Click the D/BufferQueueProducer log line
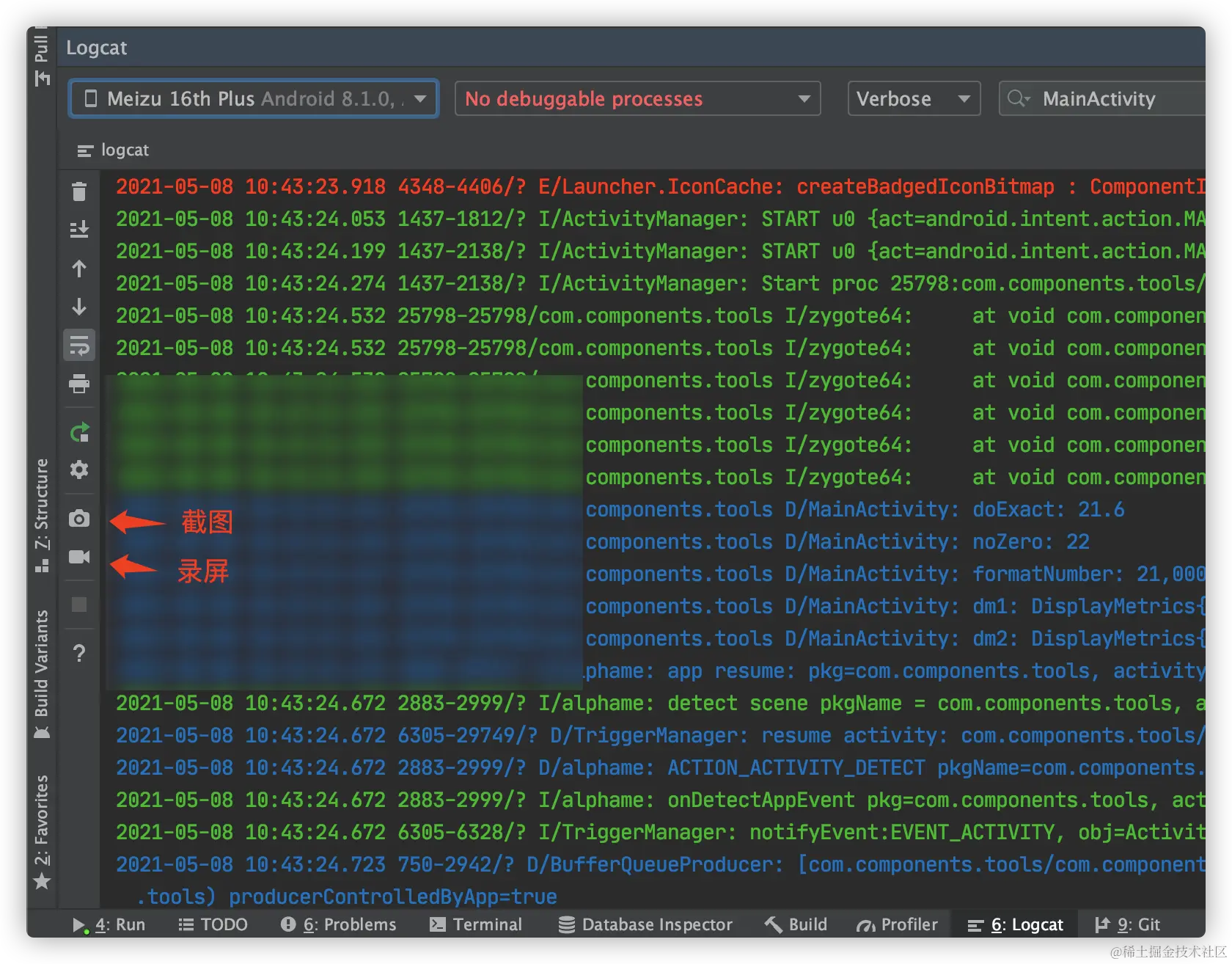This screenshot has height=964, width=1232. click(660, 864)
